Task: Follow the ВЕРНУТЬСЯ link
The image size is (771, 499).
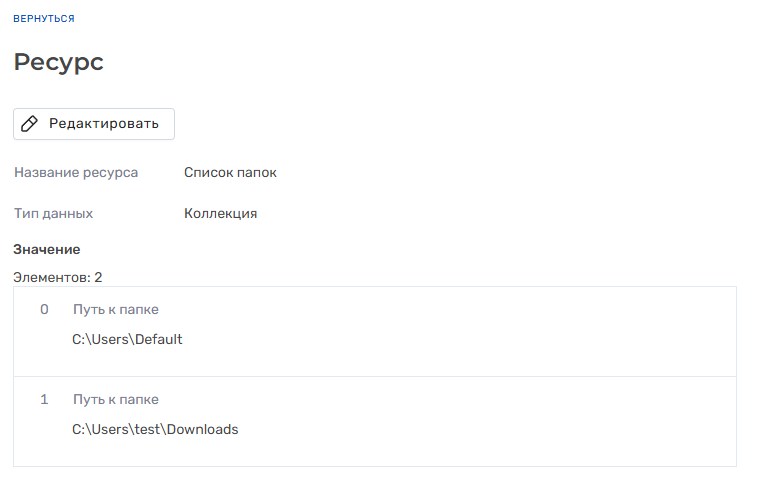Action: coord(44,19)
